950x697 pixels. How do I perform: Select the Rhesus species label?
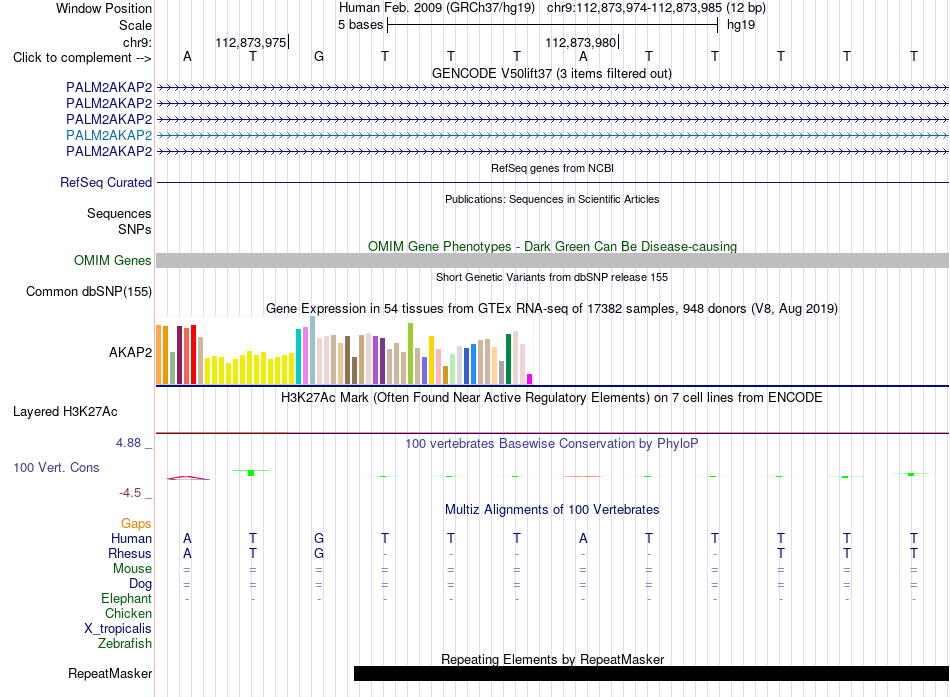[x=130, y=553]
